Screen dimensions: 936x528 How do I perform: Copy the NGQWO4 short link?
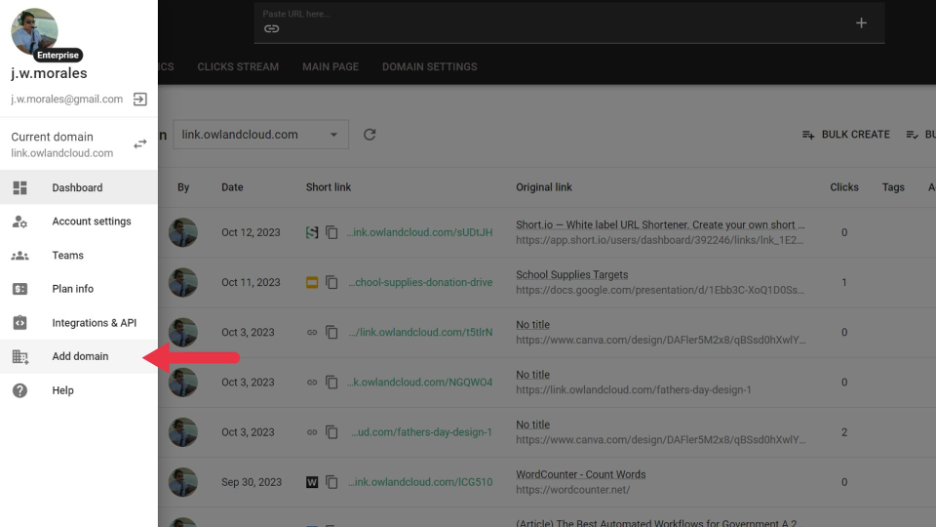(x=331, y=382)
